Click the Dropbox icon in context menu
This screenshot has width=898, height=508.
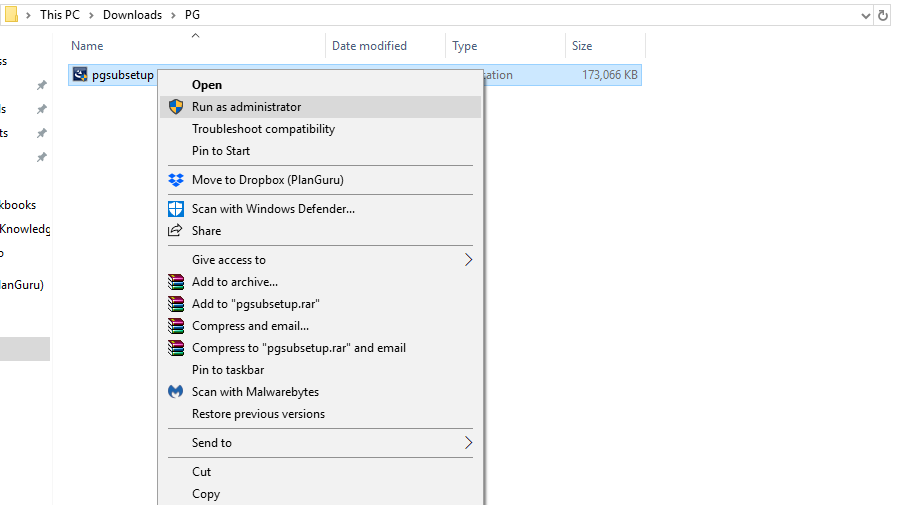coord(176,180)
